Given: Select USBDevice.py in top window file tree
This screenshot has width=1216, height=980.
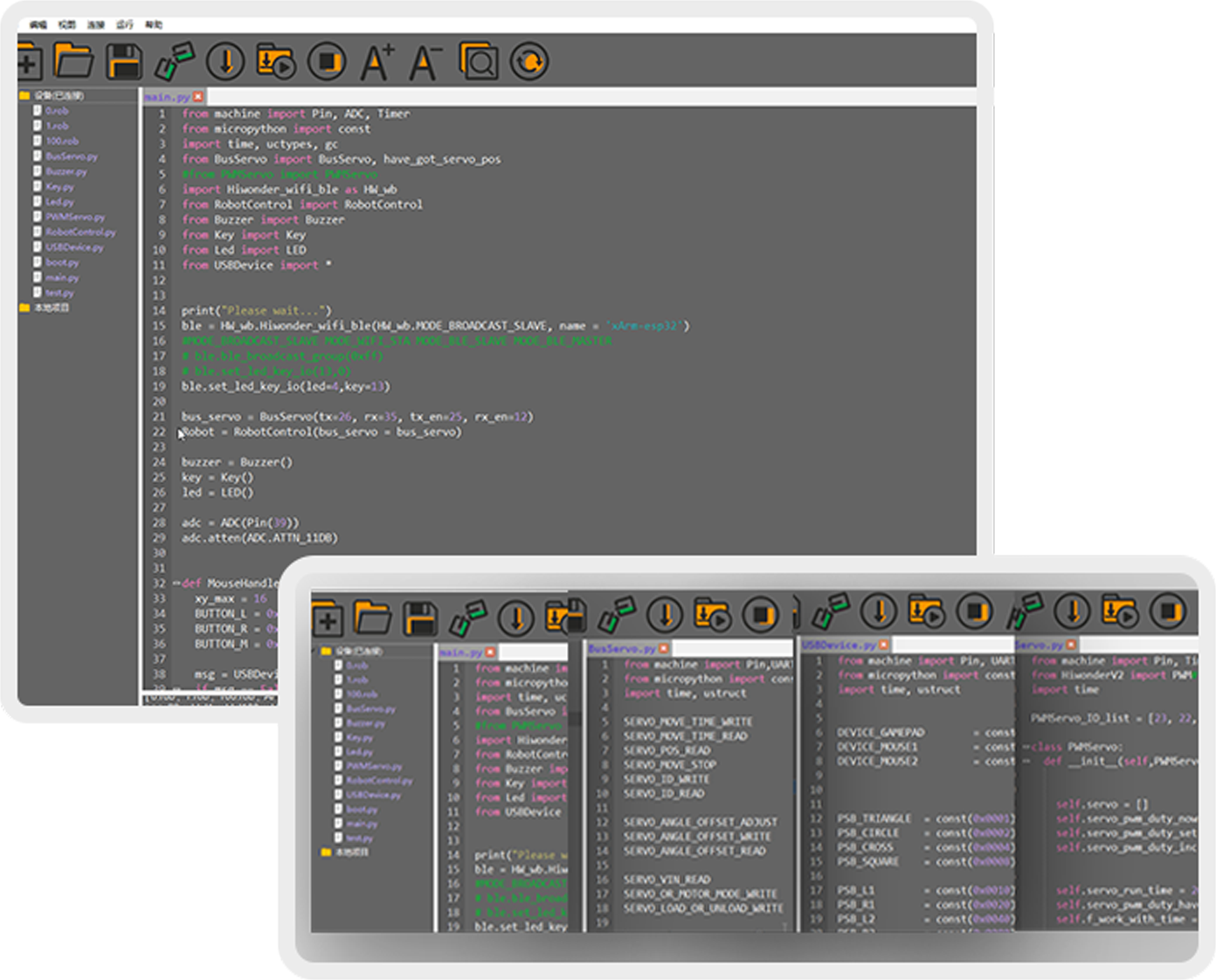Looking at the screenshot, I should (x=74, y=247).
